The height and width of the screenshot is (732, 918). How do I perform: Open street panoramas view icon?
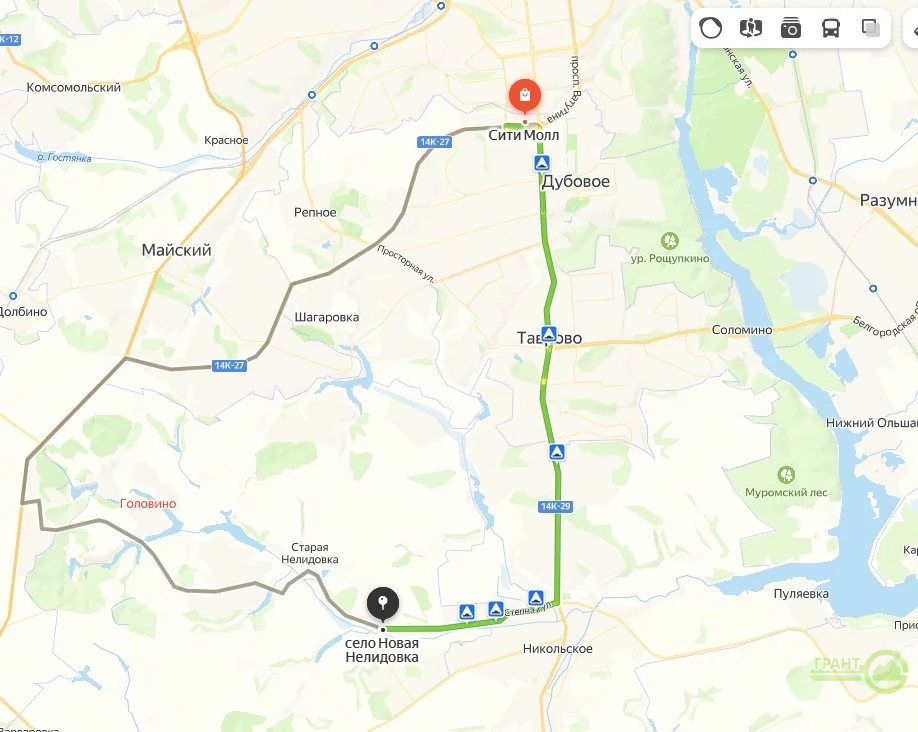751,28
